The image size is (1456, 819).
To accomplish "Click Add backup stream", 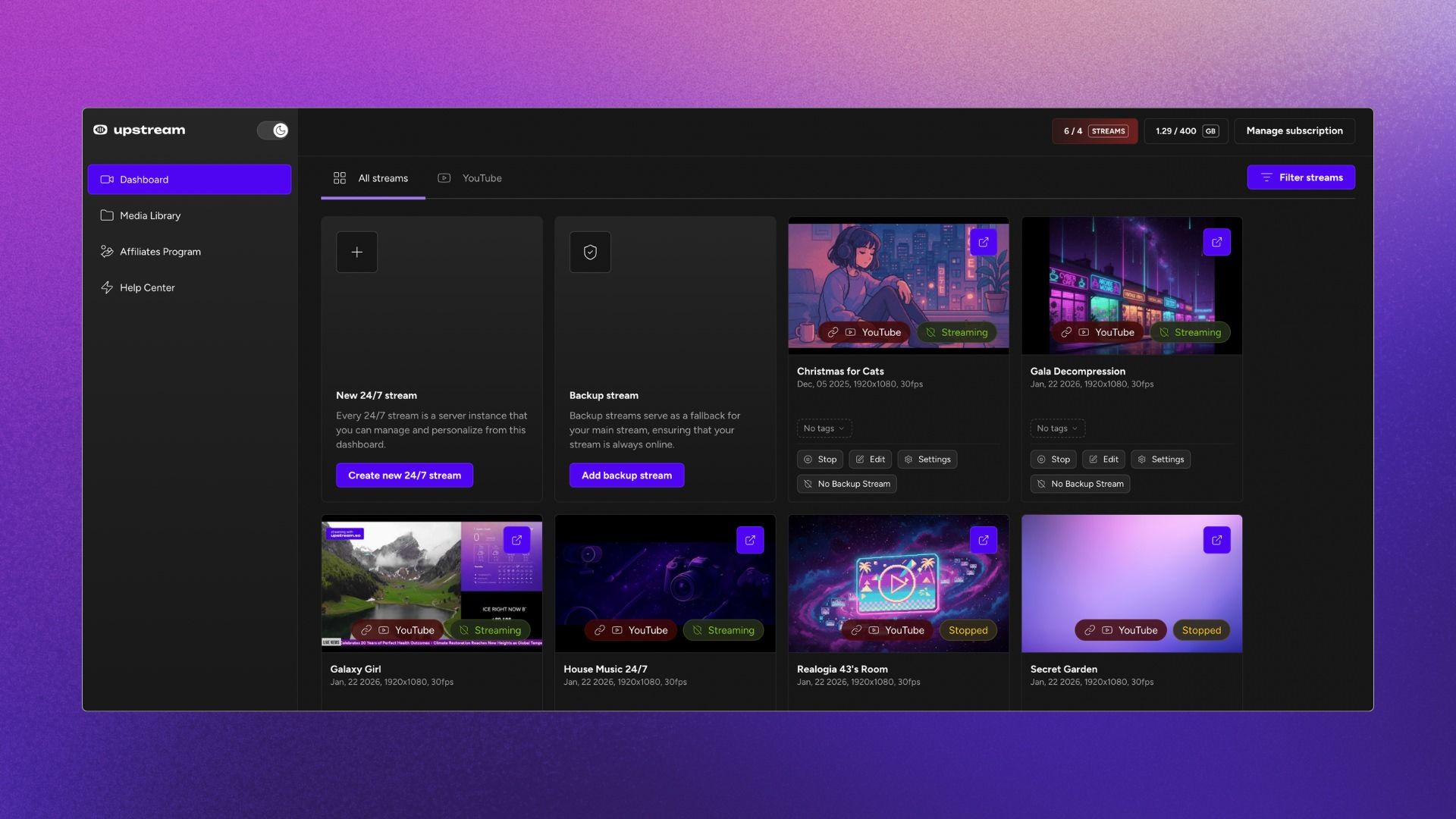I will point(626,475).
